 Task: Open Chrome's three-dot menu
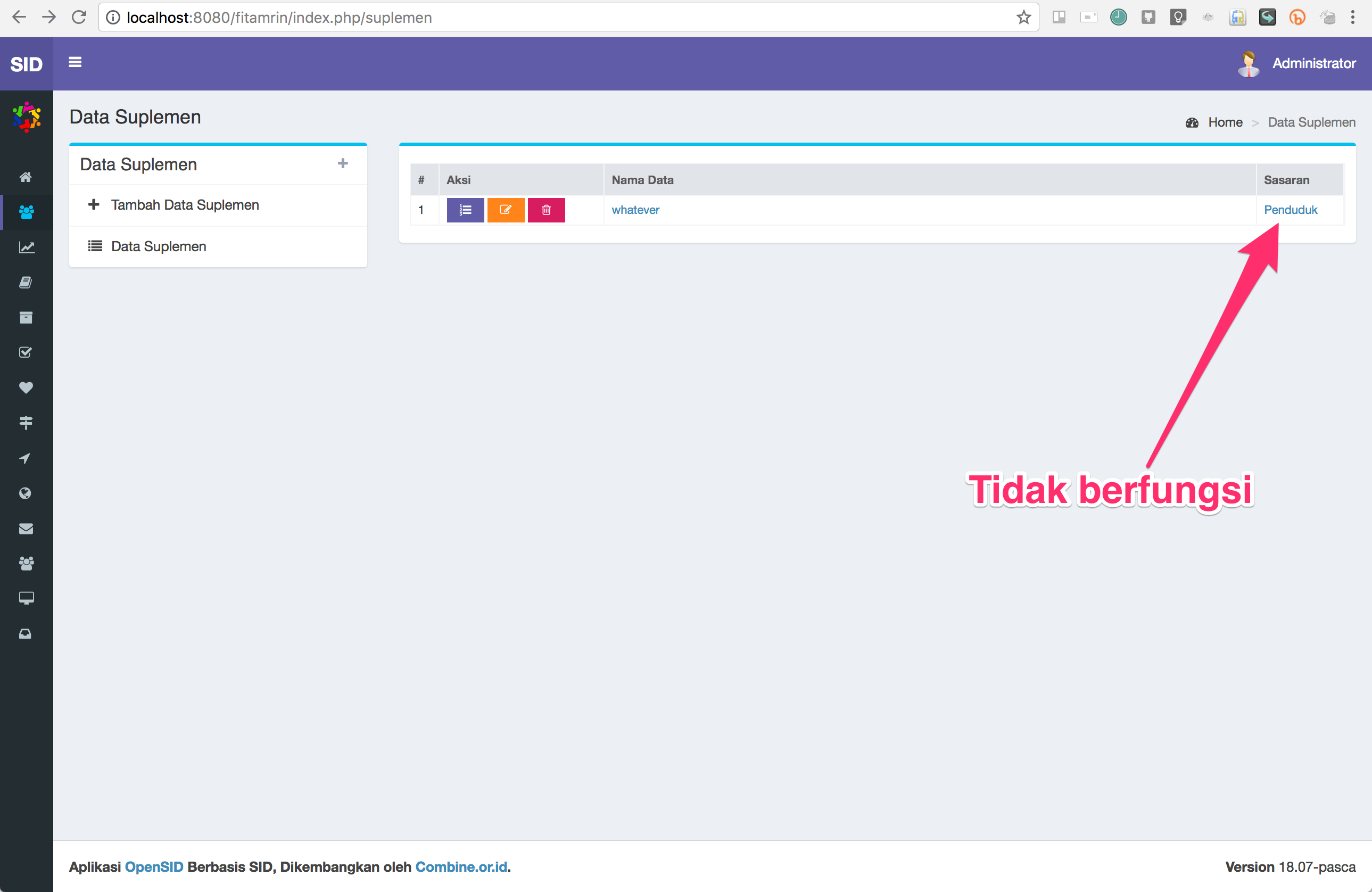(x=1354, y=18)
